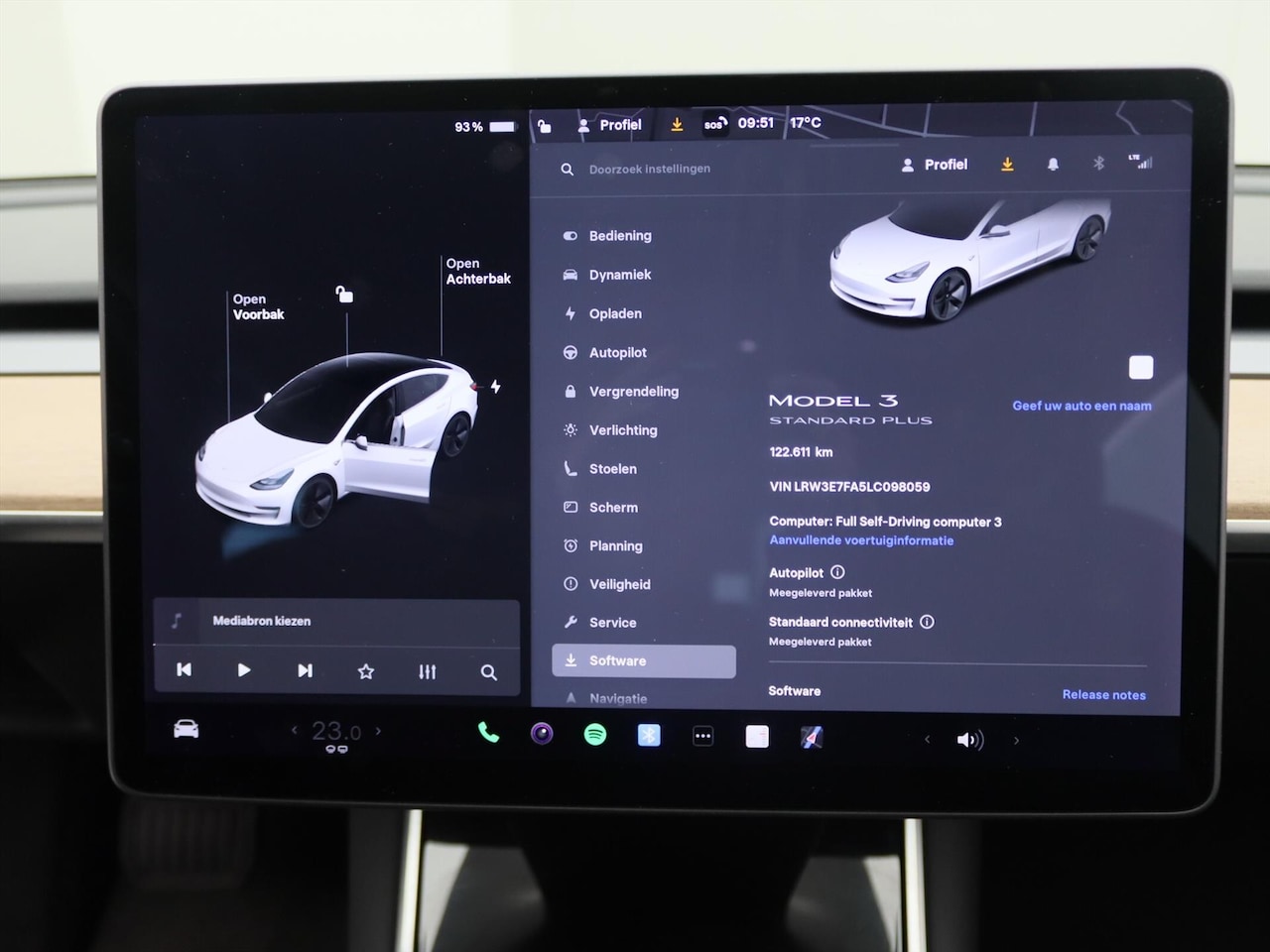Open the media equalizer settings icon
Image resolution: width=1270 pixels, height=952 pixels.
point(427,671)
